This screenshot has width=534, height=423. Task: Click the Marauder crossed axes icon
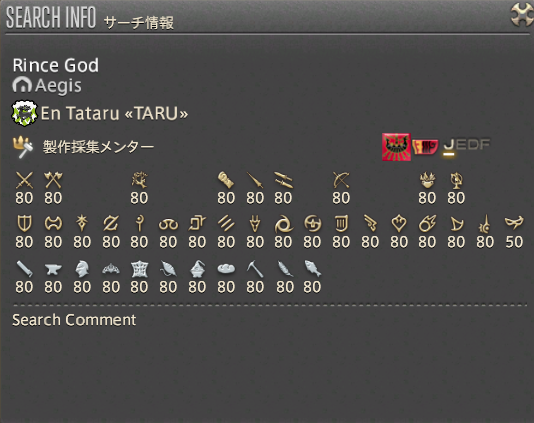[x=53, y=180]
